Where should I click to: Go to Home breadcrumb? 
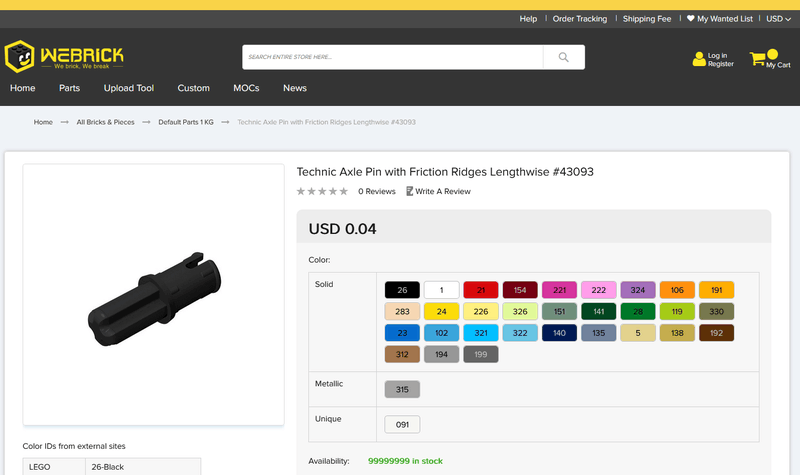tap(43, 122)
